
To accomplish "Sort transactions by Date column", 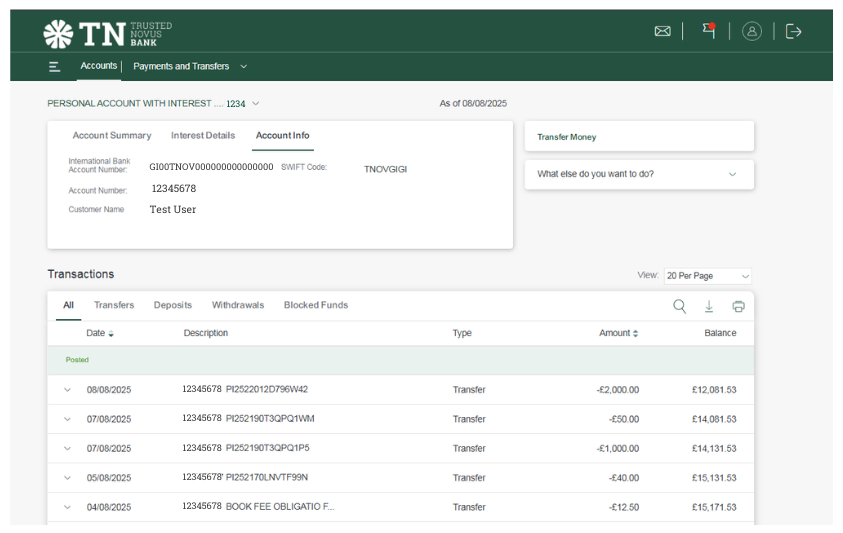I will [x=100, y=333].
